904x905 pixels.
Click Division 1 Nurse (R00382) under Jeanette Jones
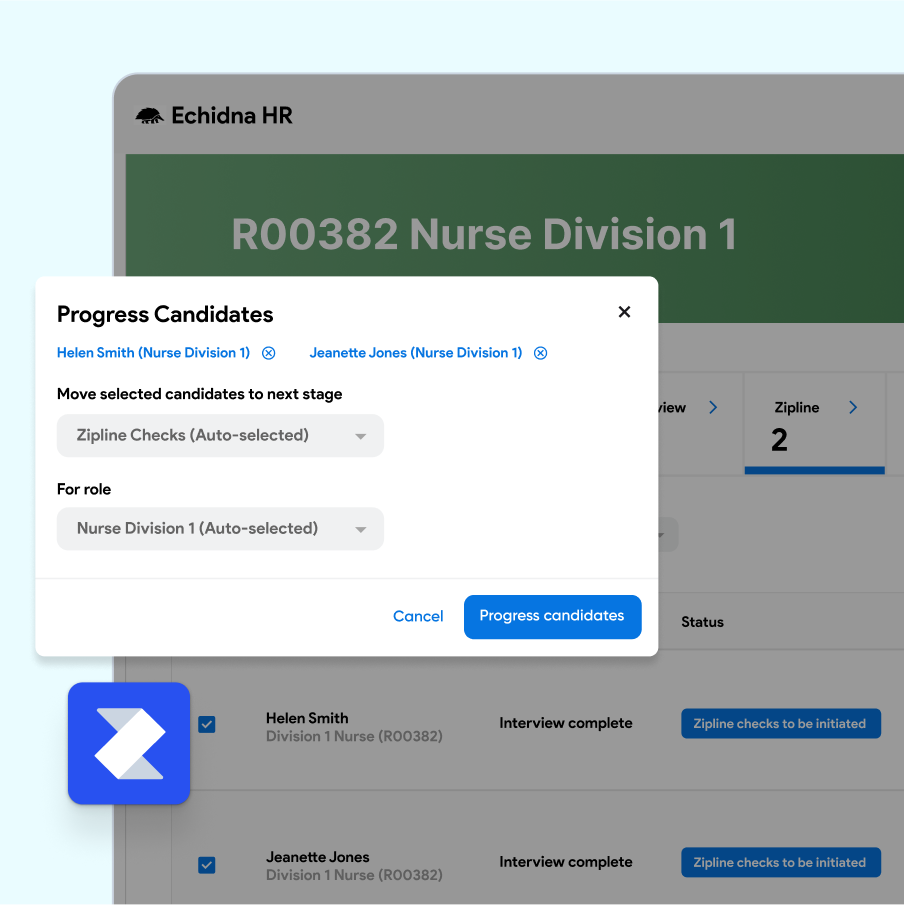coord(354,876)
